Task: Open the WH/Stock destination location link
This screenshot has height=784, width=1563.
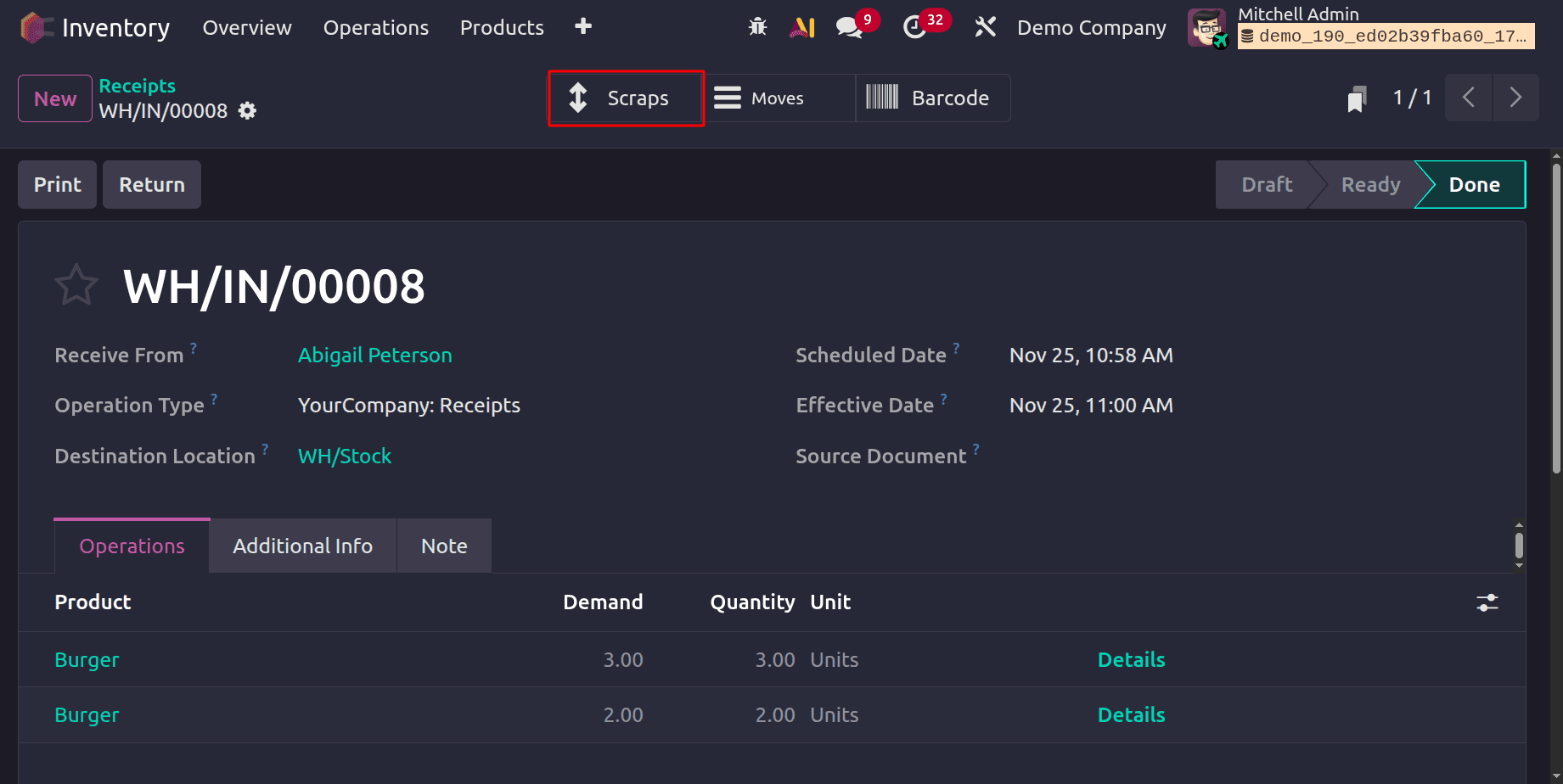Action: (x=344, y=456)
